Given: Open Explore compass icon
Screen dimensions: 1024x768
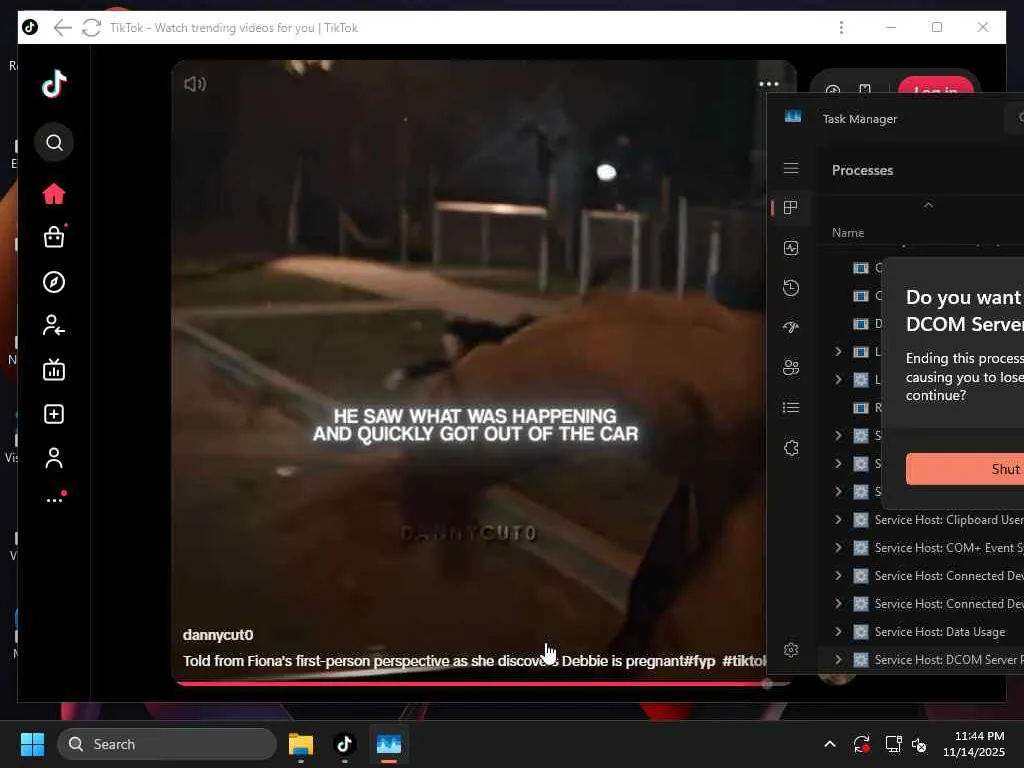Looking at the screenshot, I should 54,282.
